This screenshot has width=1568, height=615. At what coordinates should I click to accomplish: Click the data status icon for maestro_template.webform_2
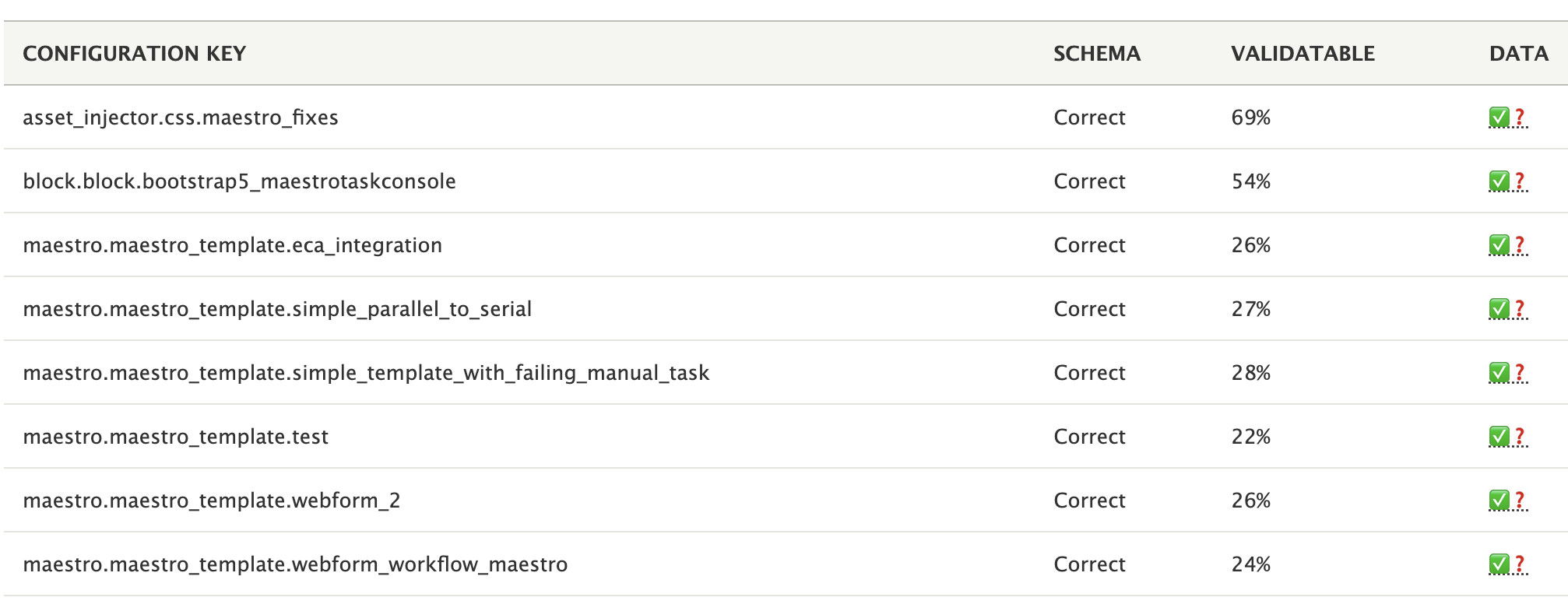[1508, 501]
